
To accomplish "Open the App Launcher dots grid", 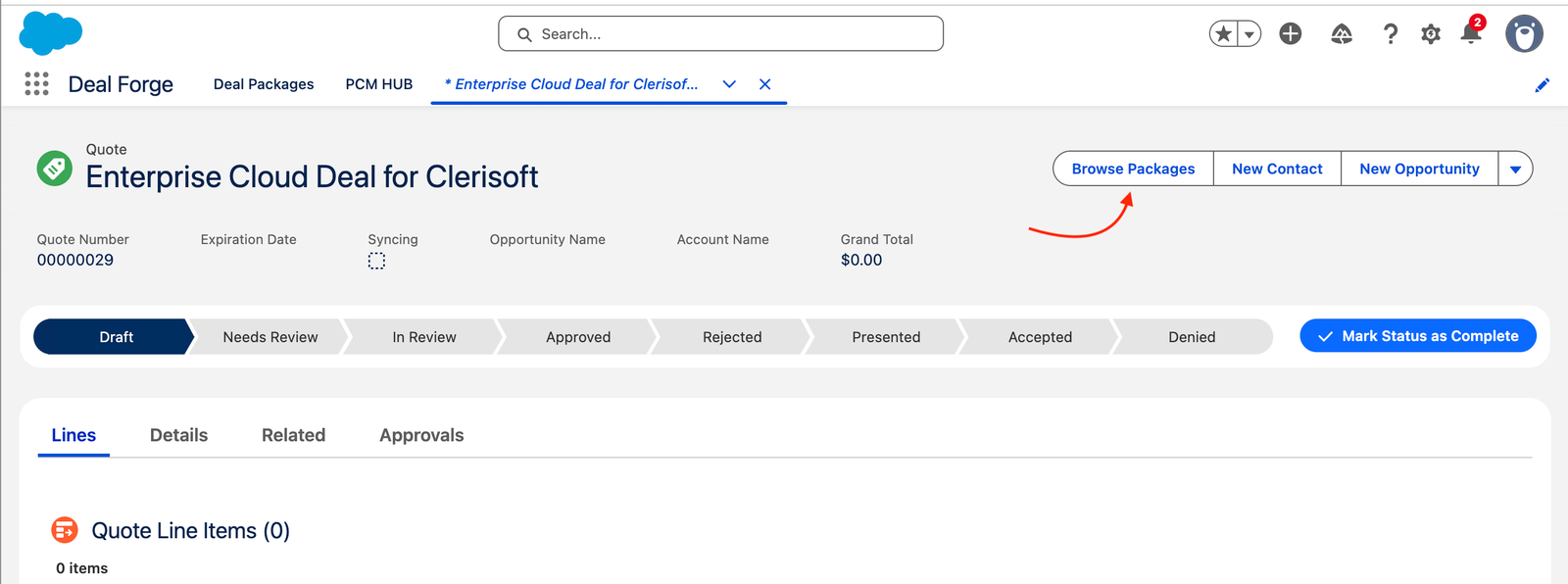I will (x=36, y=84).
